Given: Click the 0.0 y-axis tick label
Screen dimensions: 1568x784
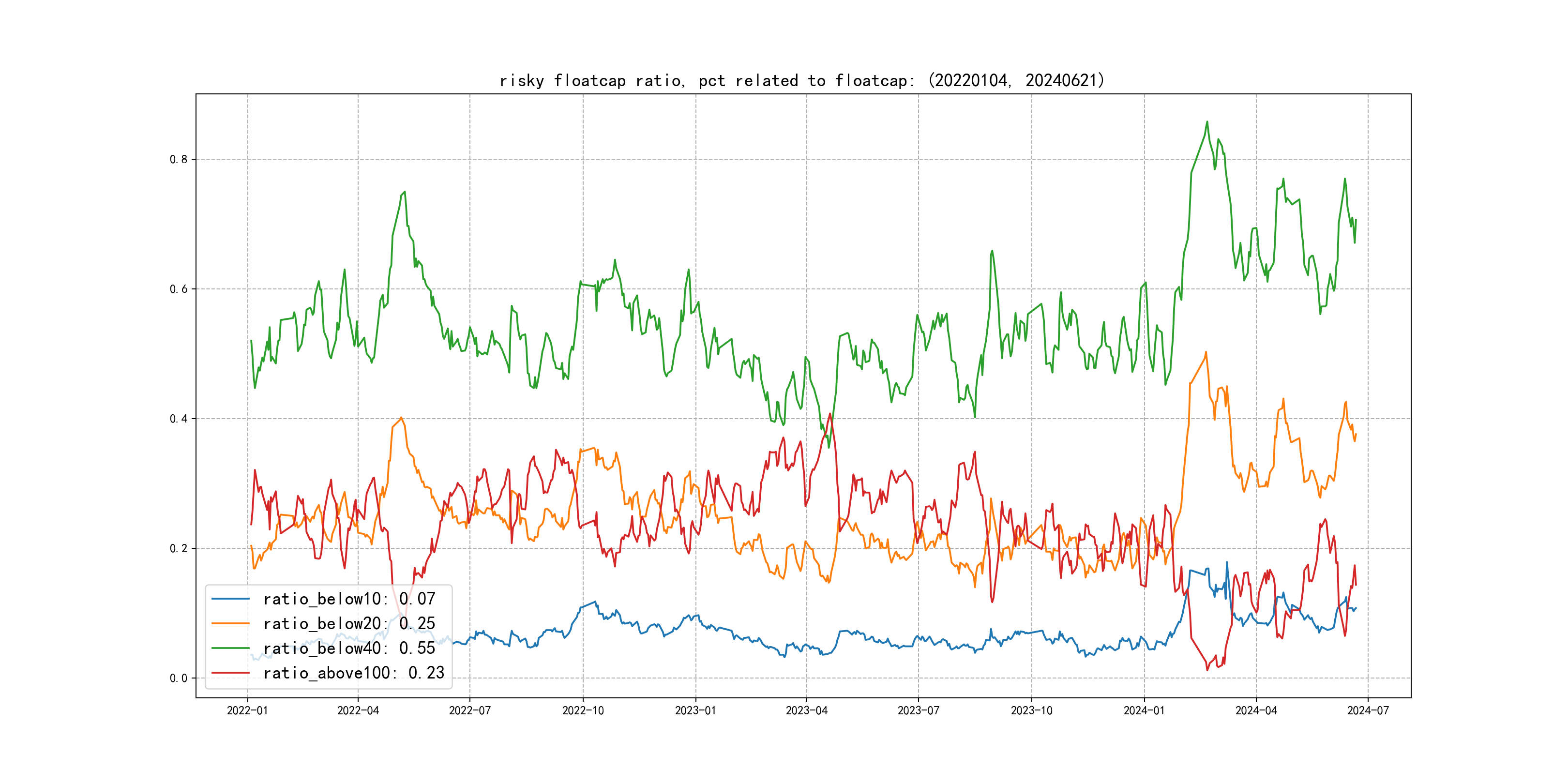Looking at the screenshot, I should click(179, 678).
